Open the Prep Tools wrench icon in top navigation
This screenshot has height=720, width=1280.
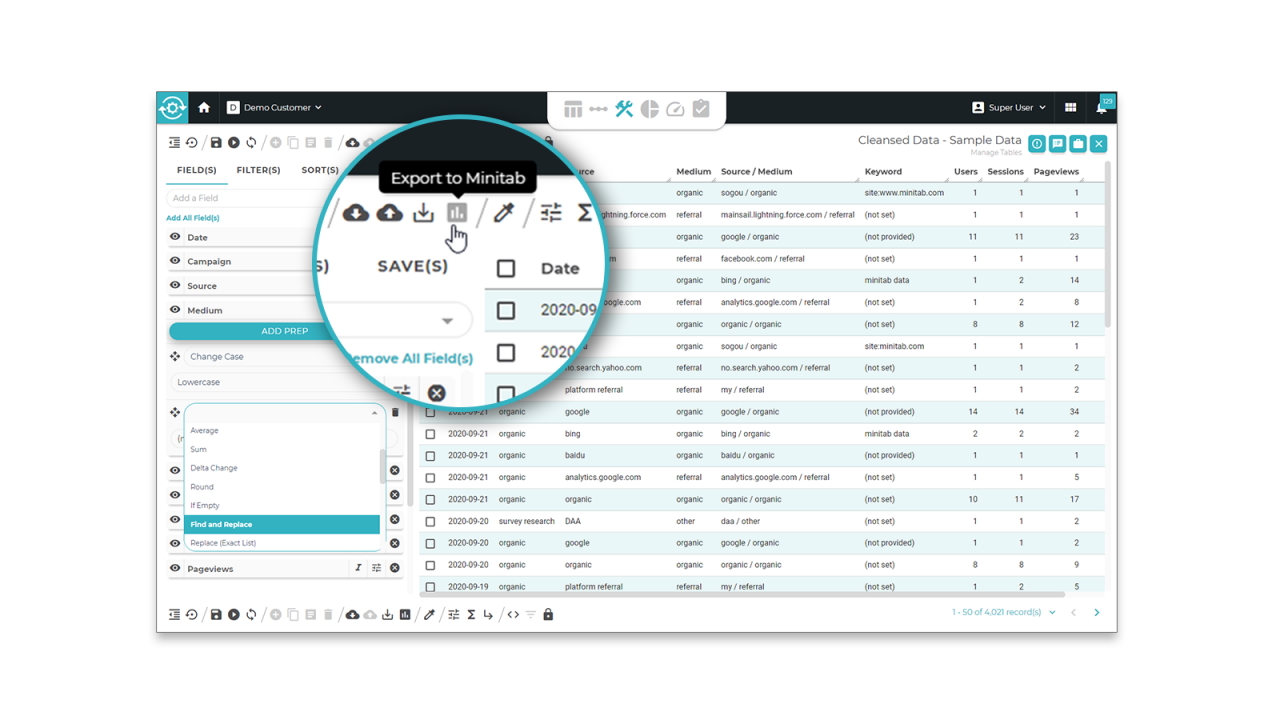pos(623,109)
